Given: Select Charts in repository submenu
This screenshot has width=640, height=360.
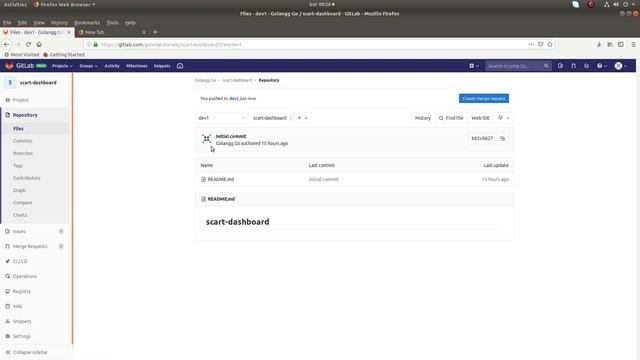Looking at the screenshot, I should coord(20,215).
